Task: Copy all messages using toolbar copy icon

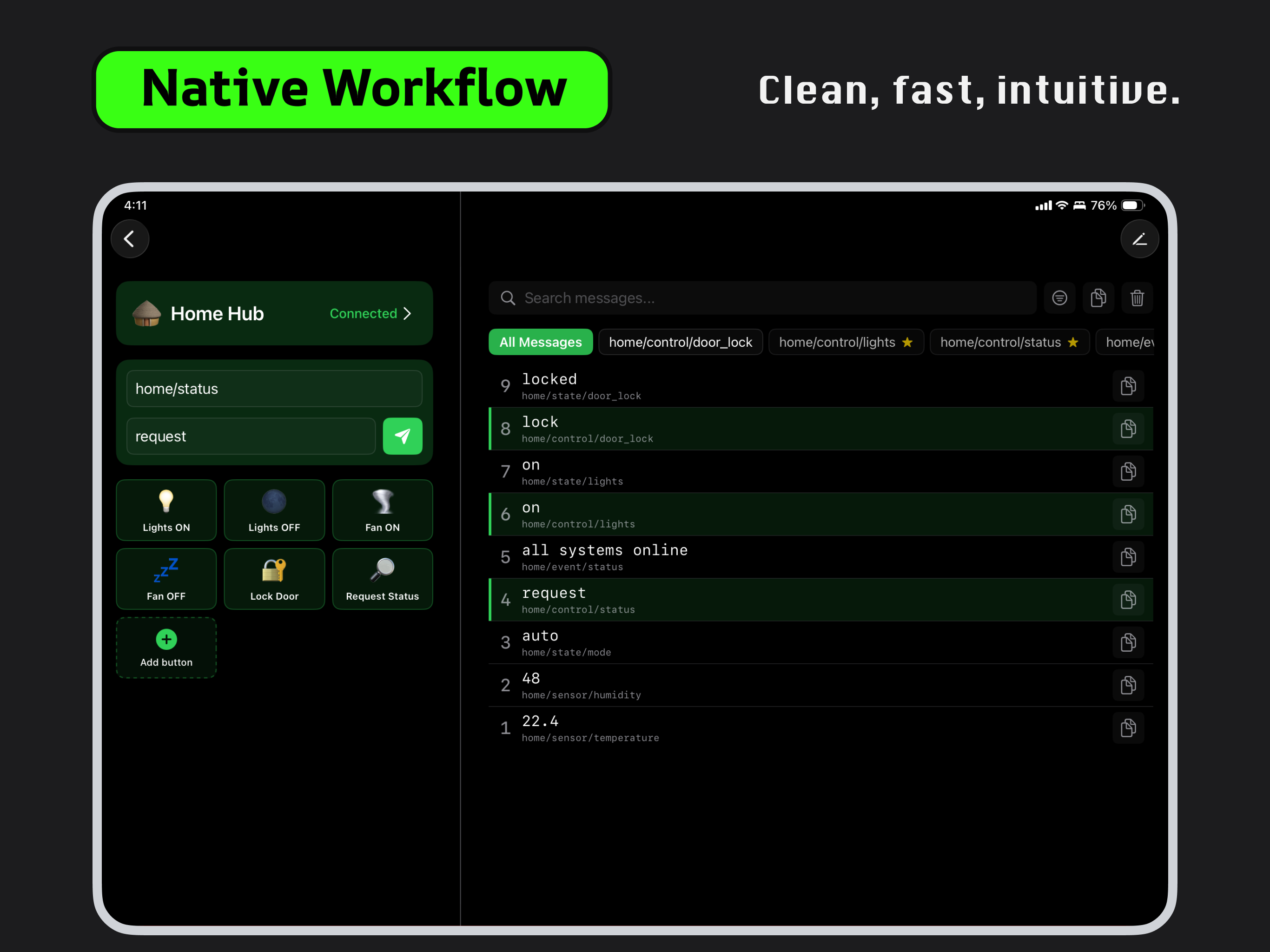Action: pos(1098,298)
